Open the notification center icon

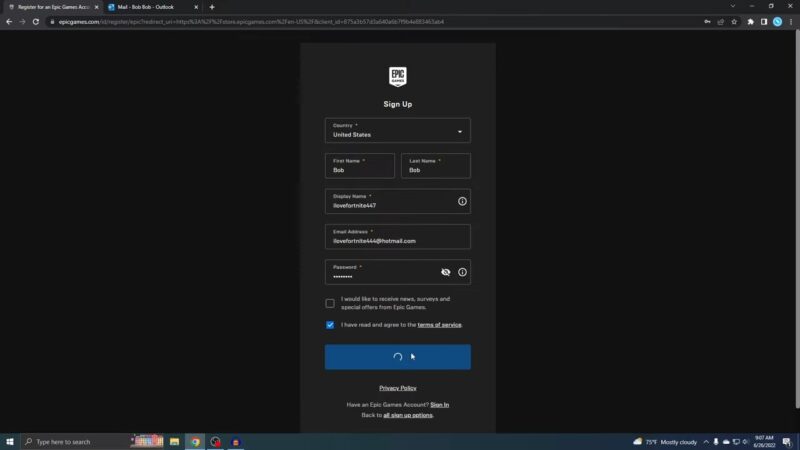click(x=787, y=442)
